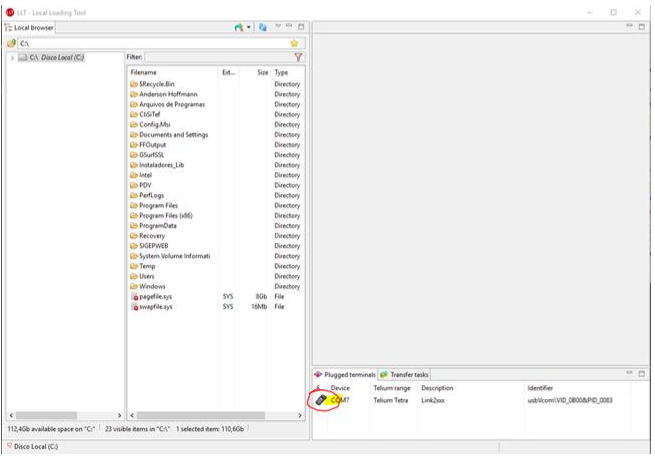Click the folder icon beside the C:\ path
The width and height of the screenshot is (655, 457).
click(12, 43)
